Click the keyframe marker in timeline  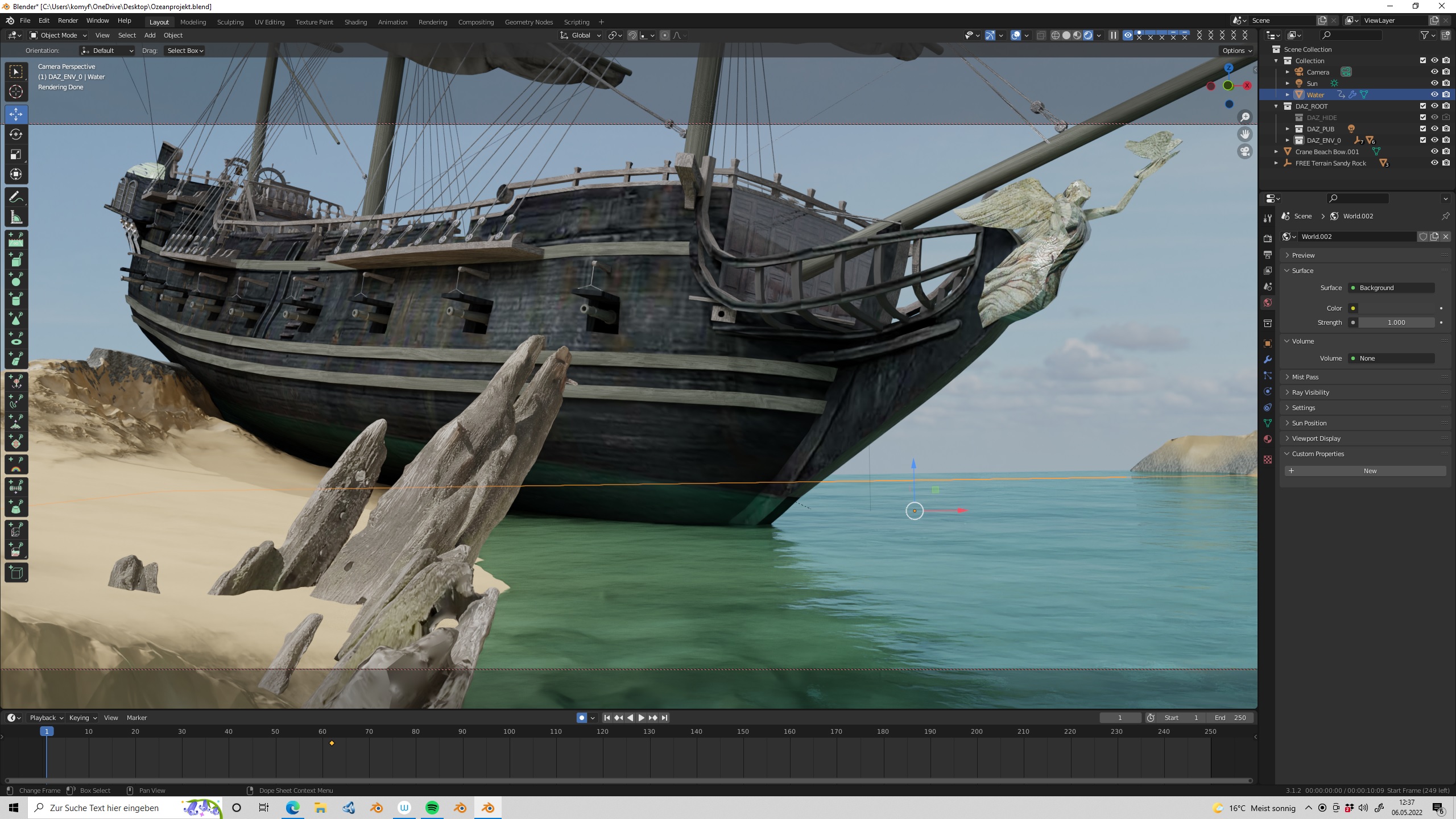click(x=332, y=743)
